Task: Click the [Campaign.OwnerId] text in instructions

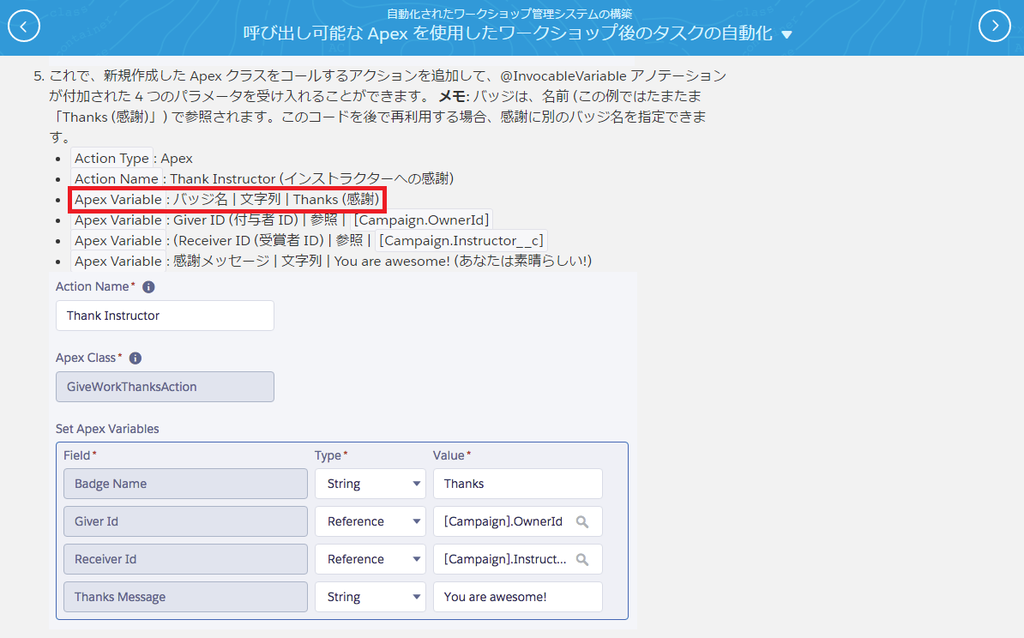Action: (x=421, y=220)
